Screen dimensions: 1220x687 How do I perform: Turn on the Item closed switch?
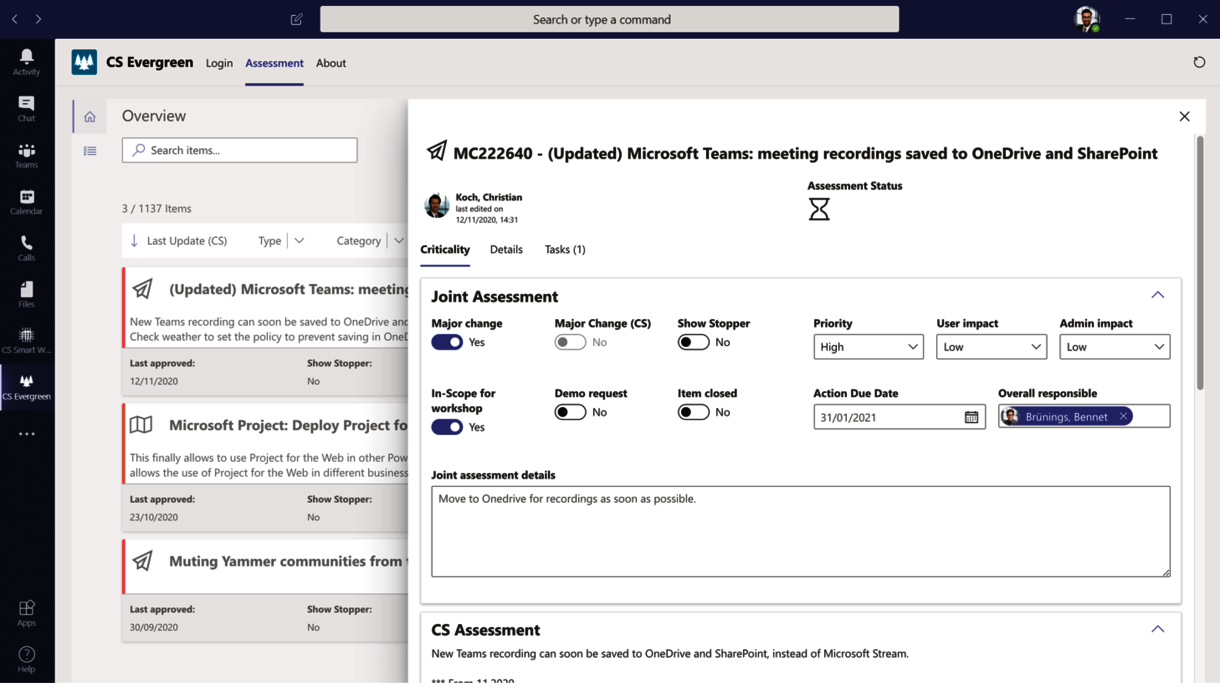[693, 412]
